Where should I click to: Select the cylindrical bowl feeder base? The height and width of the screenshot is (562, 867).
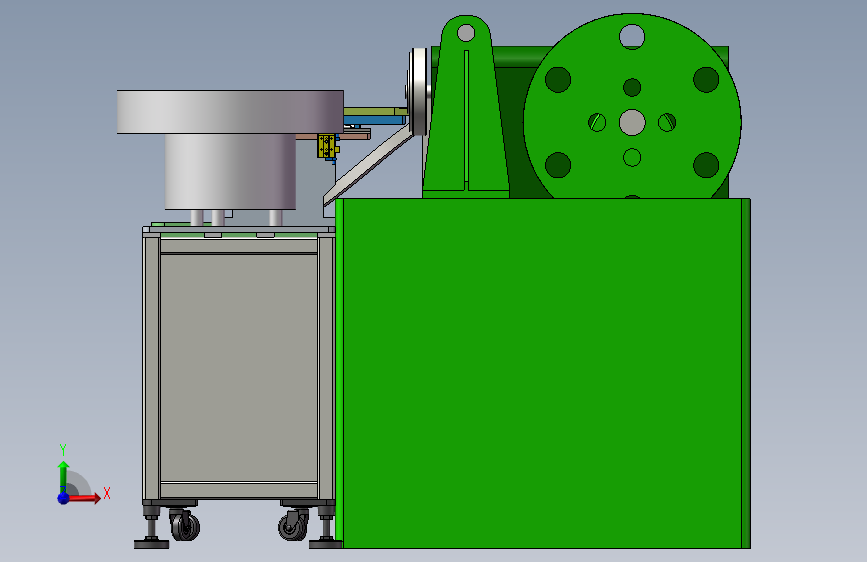pyautogui.click(x=230, y=171)
